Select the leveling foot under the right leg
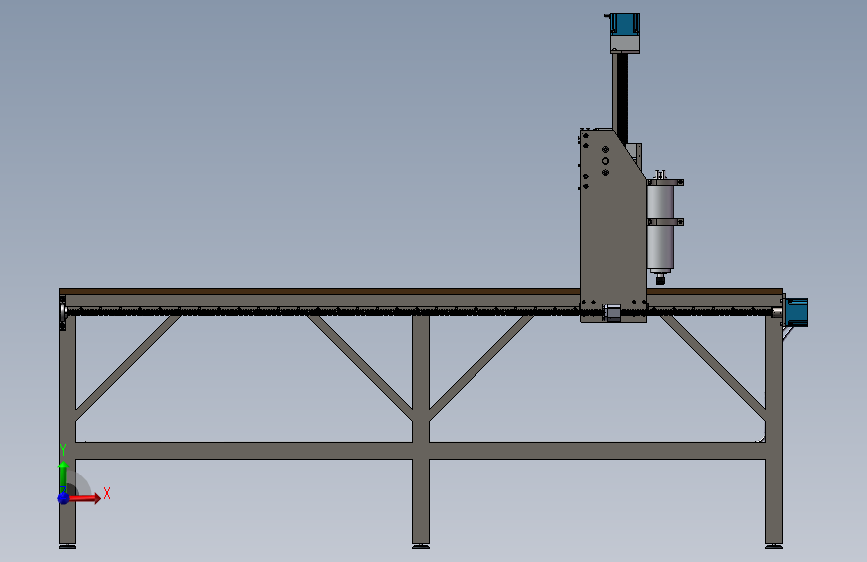This screenshot has width=867, height=562. pyautogui.click(x=774, y=547)
